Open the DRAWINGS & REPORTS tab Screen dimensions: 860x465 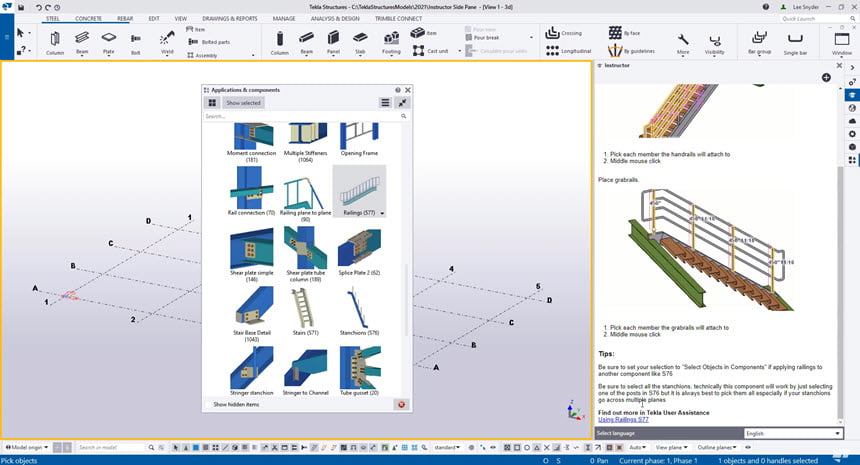click(x=230, y=19)
